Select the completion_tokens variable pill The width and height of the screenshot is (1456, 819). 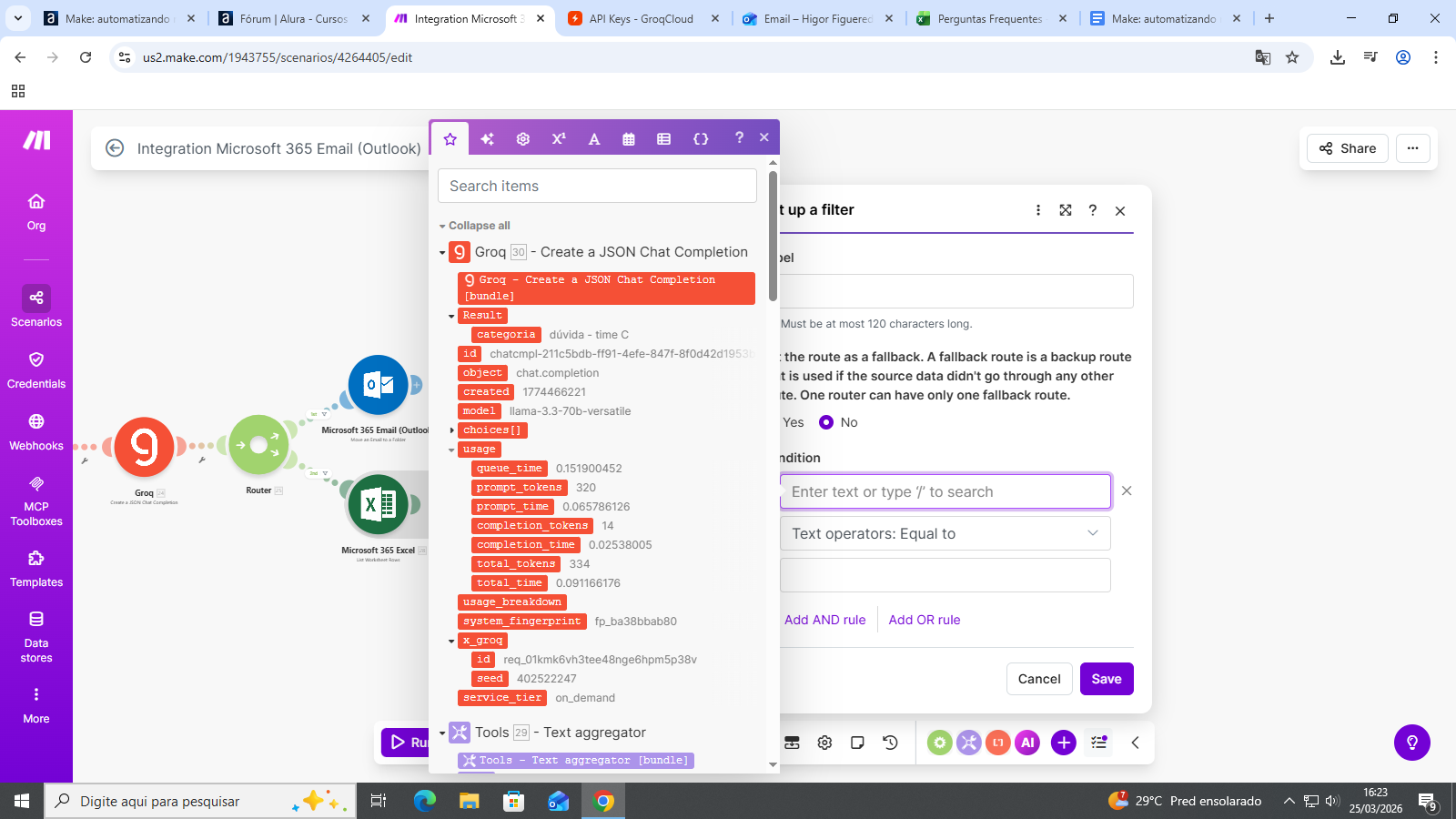pyautogui.click(x=532, y=526)
